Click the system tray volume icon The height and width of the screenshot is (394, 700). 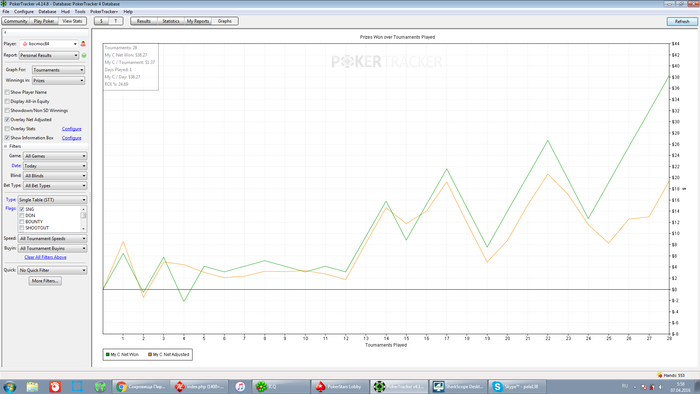(660, 387)
